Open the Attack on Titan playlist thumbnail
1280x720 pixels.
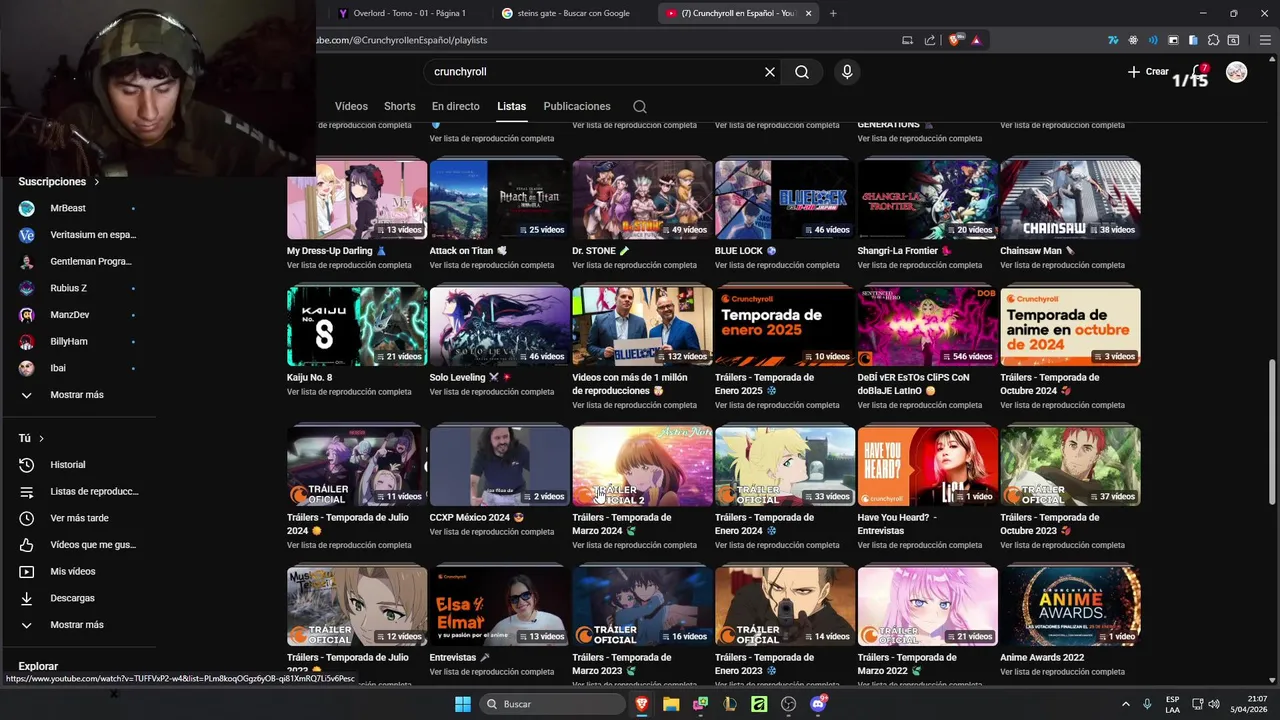pos(500,199)
